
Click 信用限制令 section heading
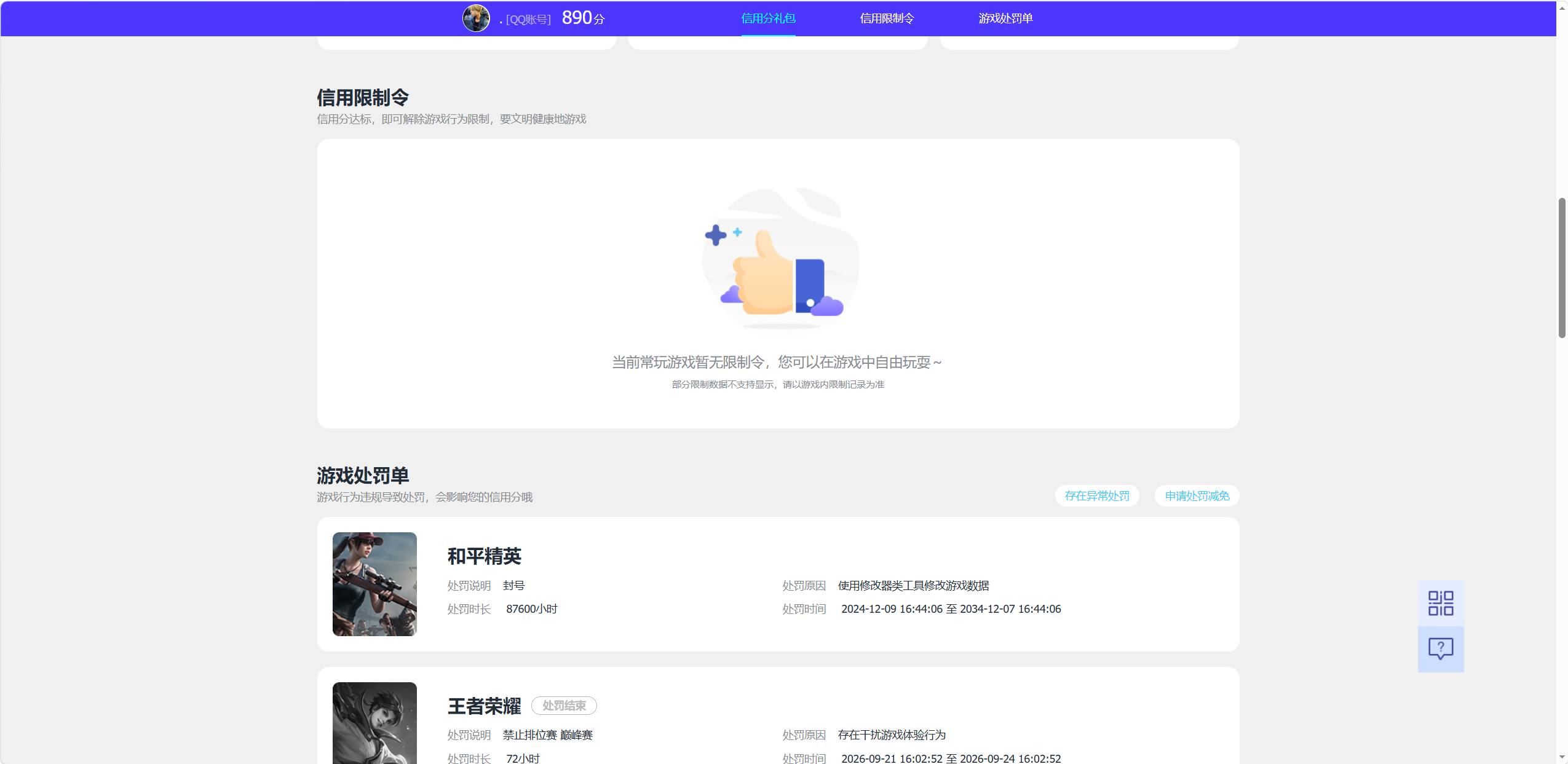(x=363, y=98)
